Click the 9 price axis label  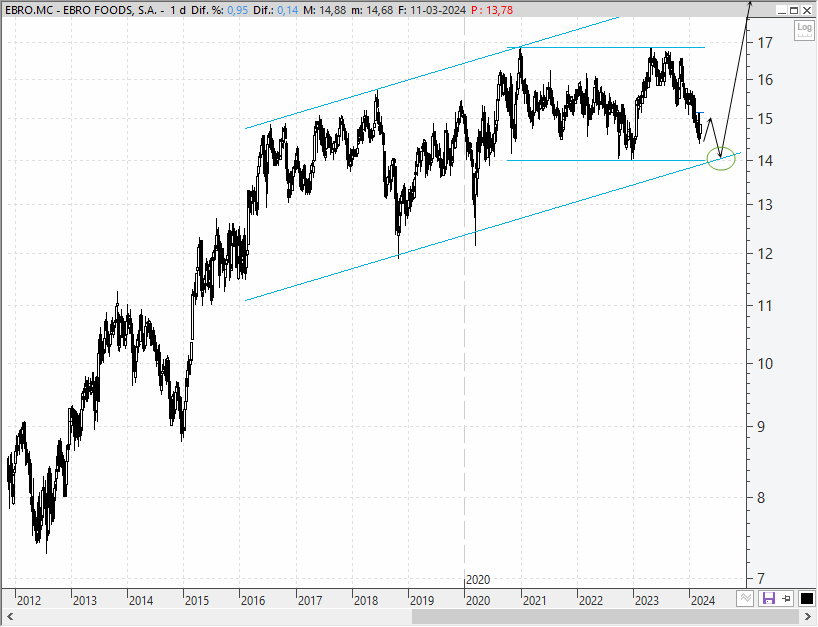click(761, 427)
